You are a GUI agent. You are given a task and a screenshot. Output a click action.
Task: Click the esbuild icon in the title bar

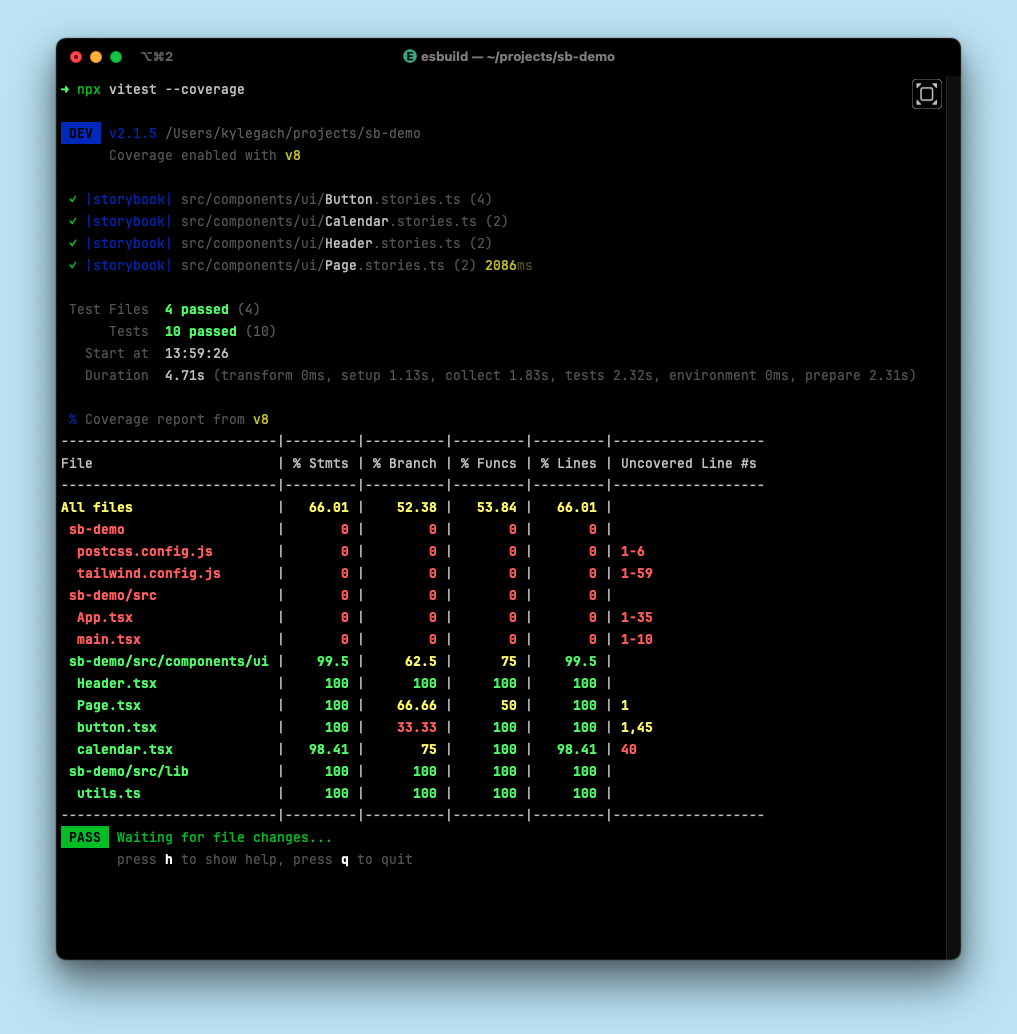410,57
